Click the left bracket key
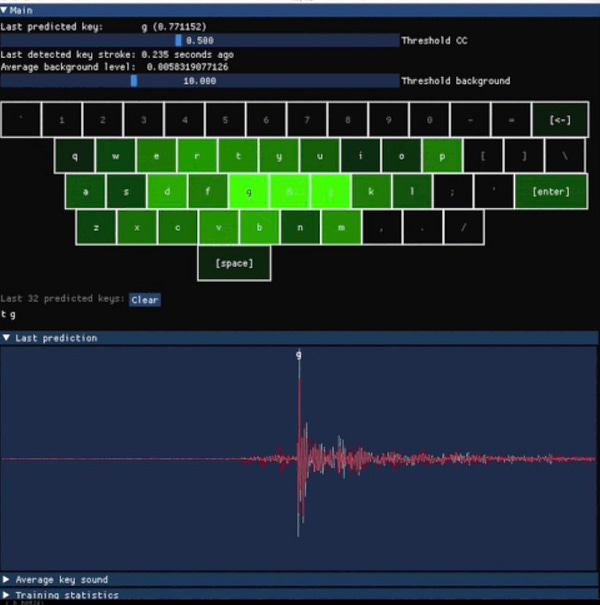This screenshot has height=605, width=600. 483,155
